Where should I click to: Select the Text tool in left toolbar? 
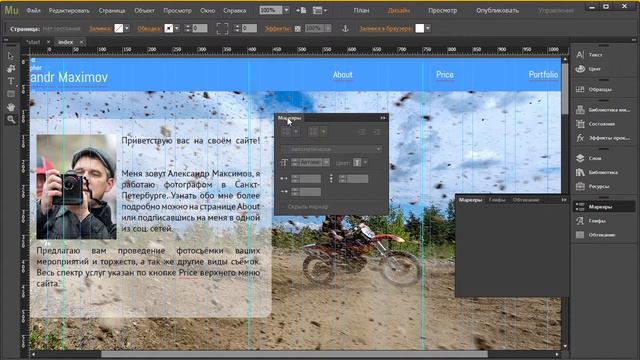(11, 81)
